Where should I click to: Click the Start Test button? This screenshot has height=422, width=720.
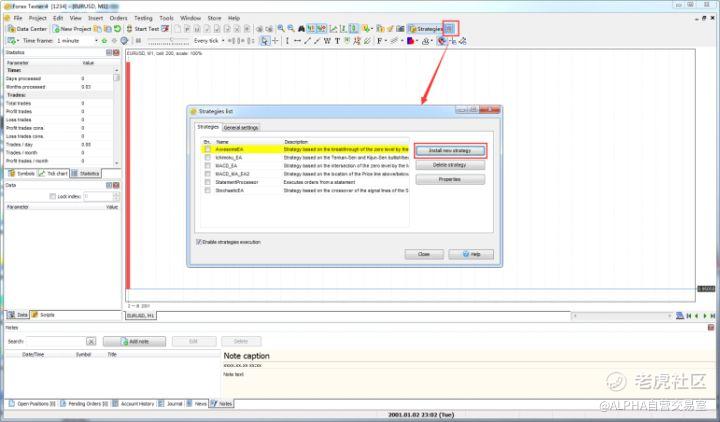(x=143, y=29)
